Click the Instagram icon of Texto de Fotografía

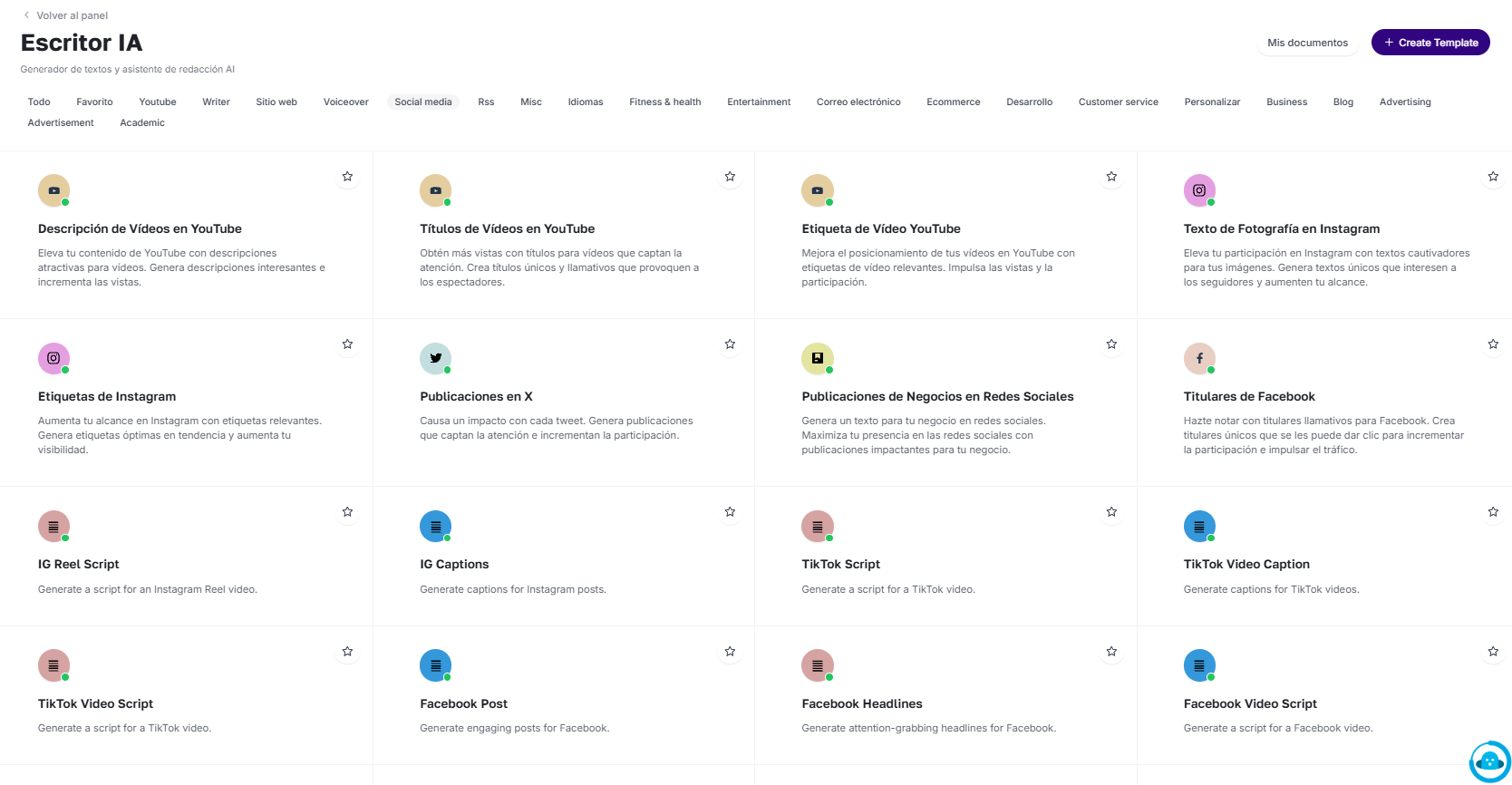pos(1199,190)
